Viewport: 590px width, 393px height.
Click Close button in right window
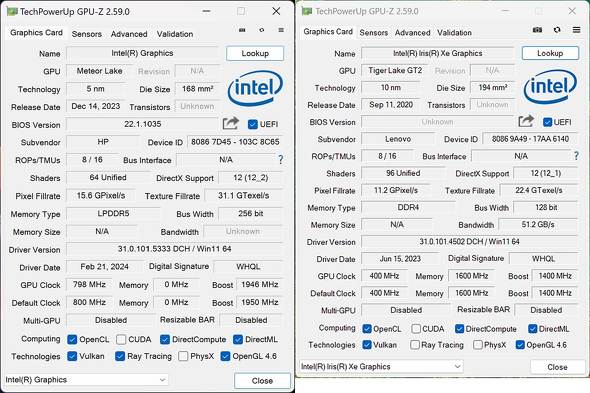click(x=557, y=367)
